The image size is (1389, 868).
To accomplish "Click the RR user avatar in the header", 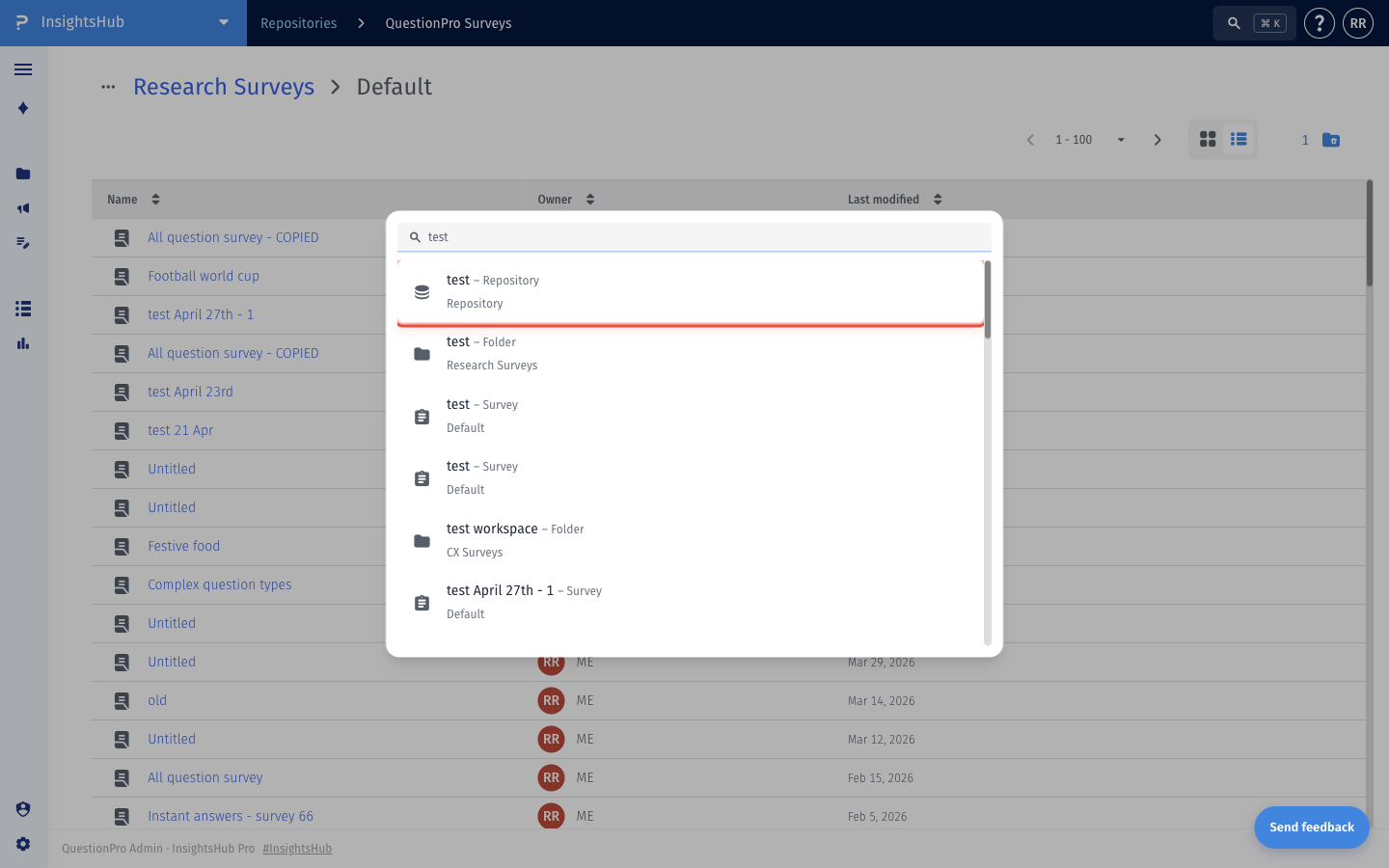I will click(x=1358, y=23).
